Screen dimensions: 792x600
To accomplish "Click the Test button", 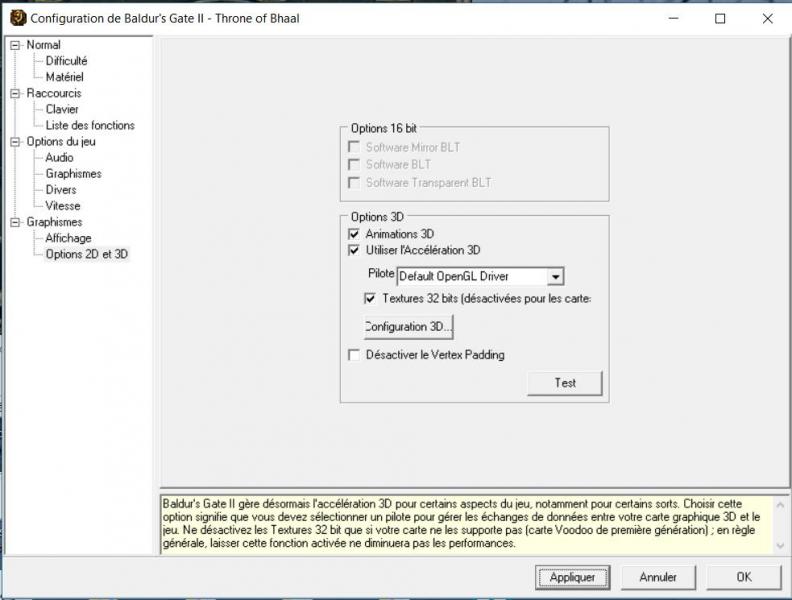I will tap(565, 383).
